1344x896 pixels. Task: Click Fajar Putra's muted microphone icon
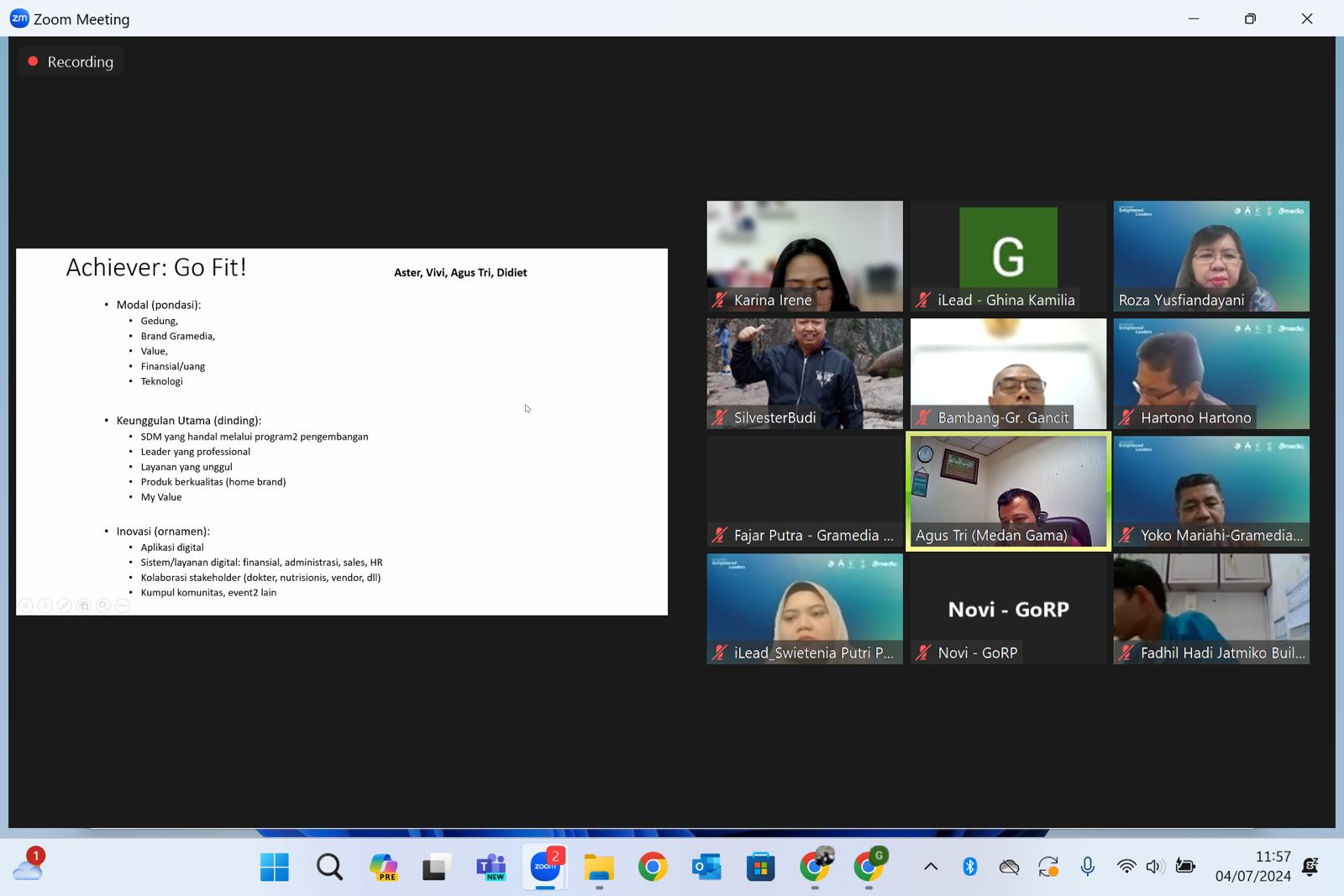(x=719, y=535)
